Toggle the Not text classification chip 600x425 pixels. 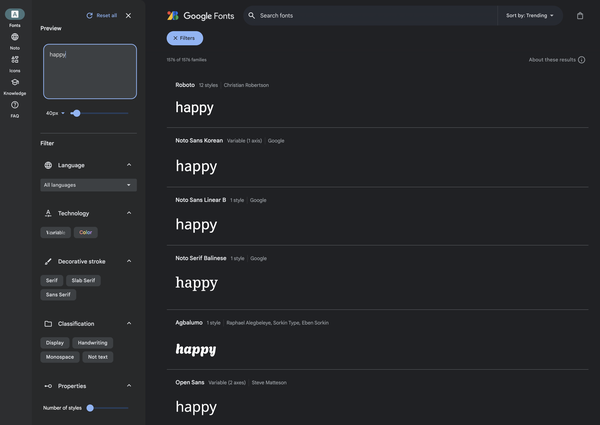[x=98, y=357]
